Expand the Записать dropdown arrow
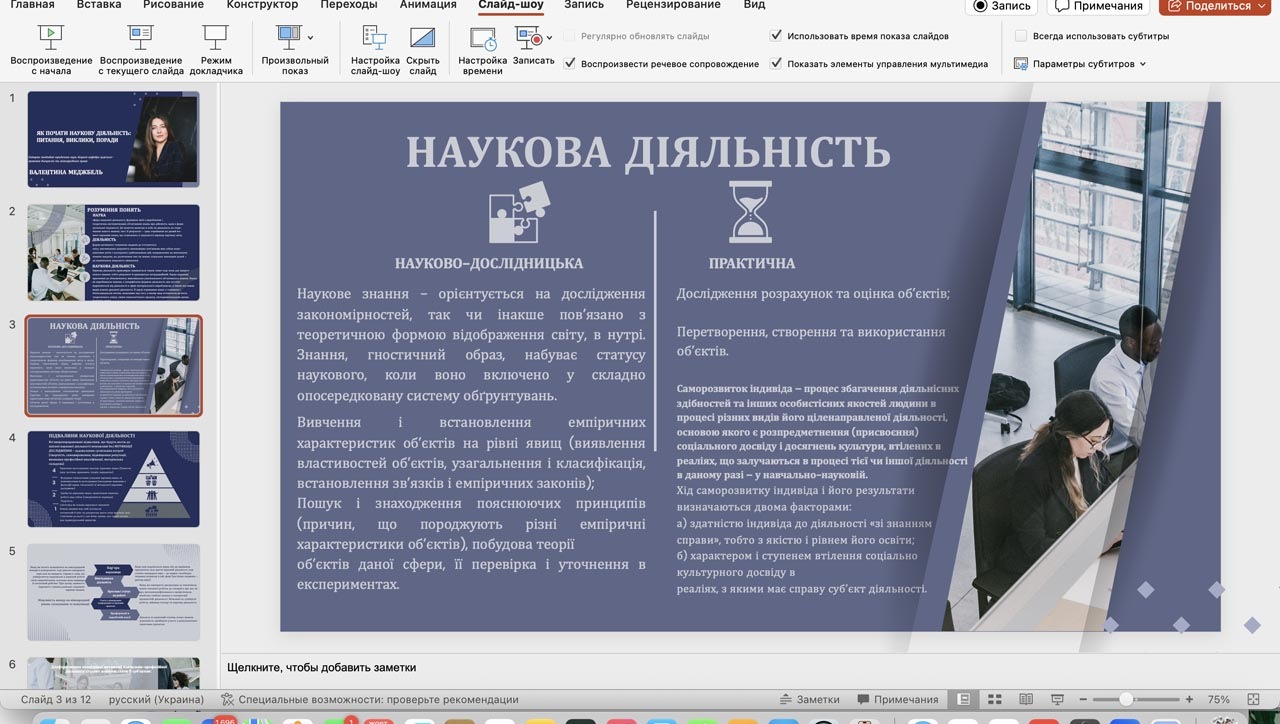1280x724 pixels. (549, 38)
